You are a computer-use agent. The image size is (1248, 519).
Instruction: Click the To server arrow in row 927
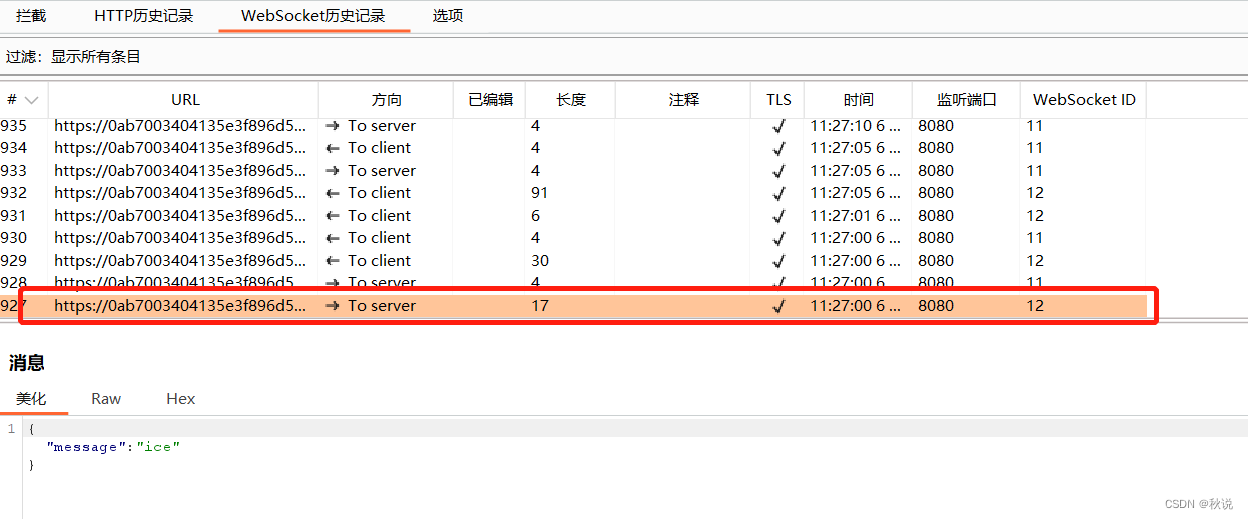[x=333, y=306]
